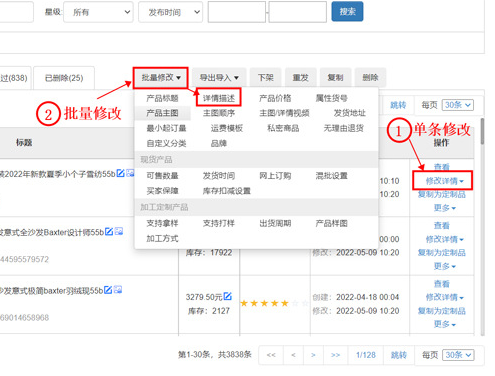Select 无理由退货 menu item
Screen dimensions: 495x376
[343, 128]
